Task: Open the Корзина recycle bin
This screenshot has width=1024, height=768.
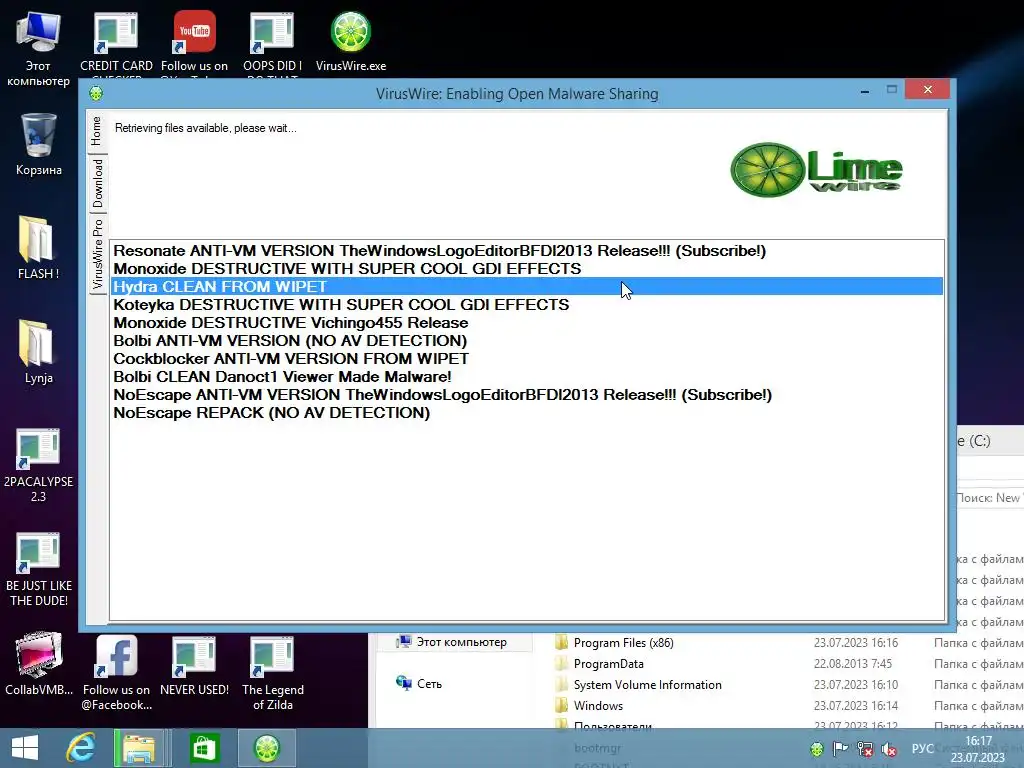Action: pos(39,144)
